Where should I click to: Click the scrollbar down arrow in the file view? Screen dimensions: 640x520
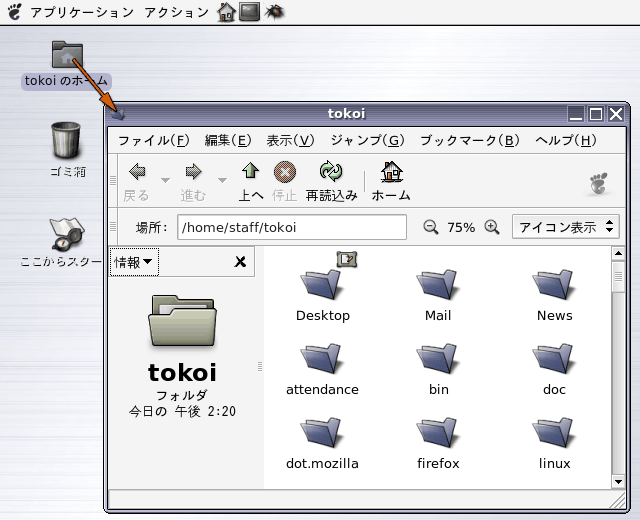point(618,482)
